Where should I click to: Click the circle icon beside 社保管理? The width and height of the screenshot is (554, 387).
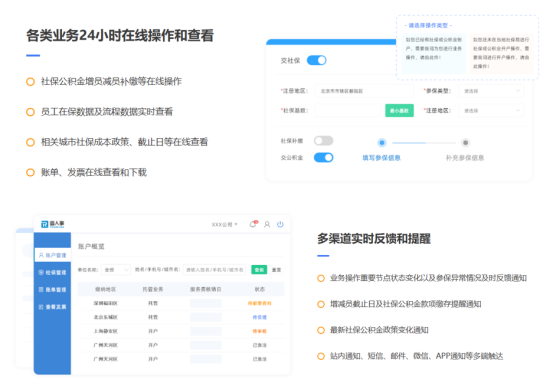[41, 272]
